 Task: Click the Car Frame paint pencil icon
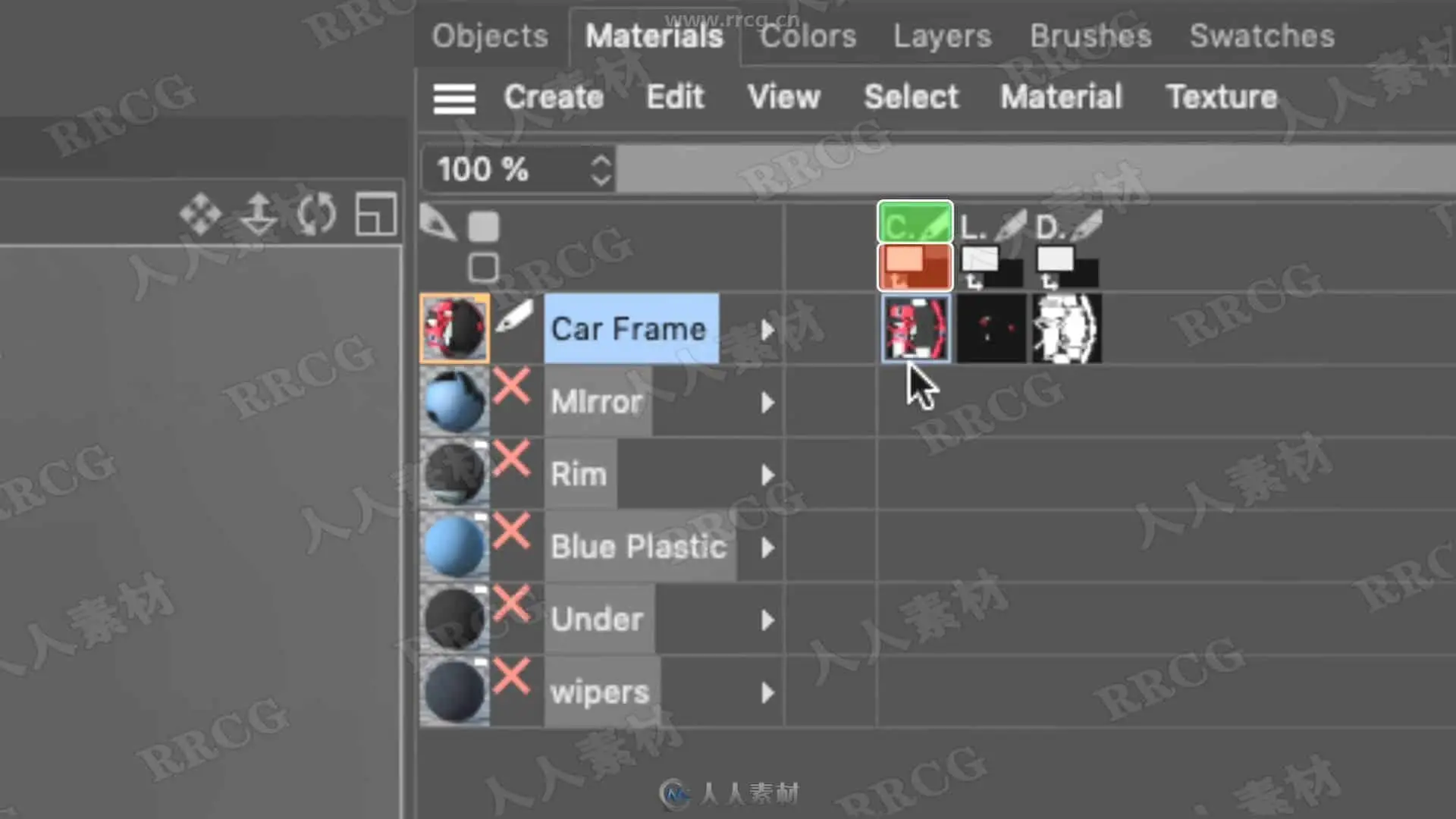tap(514, 317)
